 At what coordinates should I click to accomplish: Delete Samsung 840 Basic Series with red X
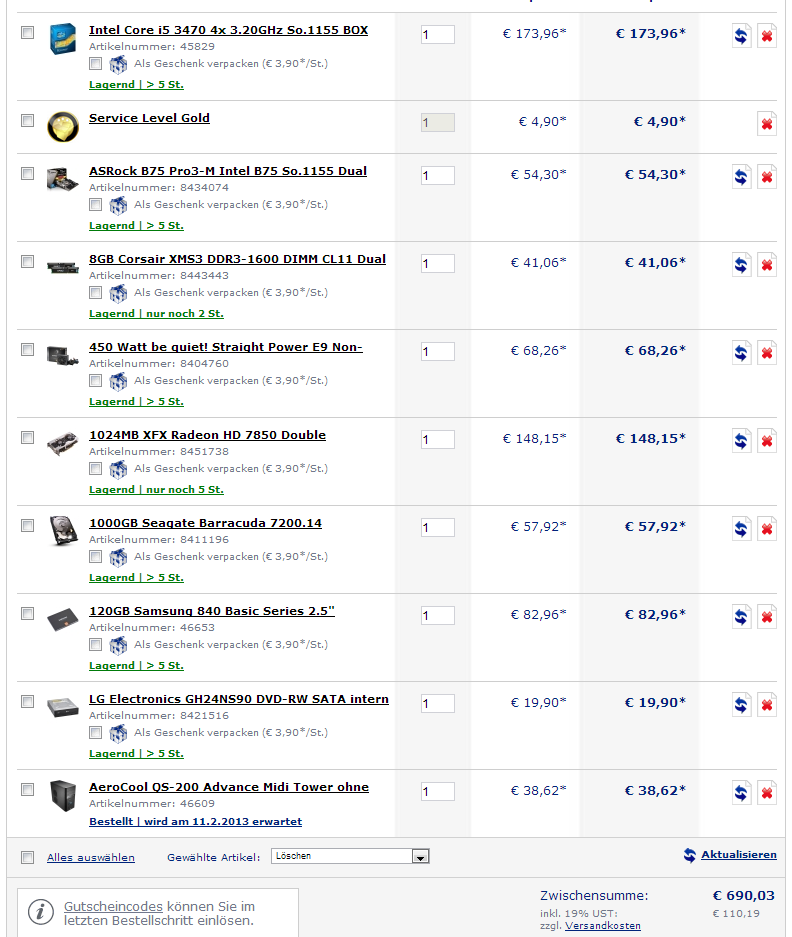[x=767, y=616]
